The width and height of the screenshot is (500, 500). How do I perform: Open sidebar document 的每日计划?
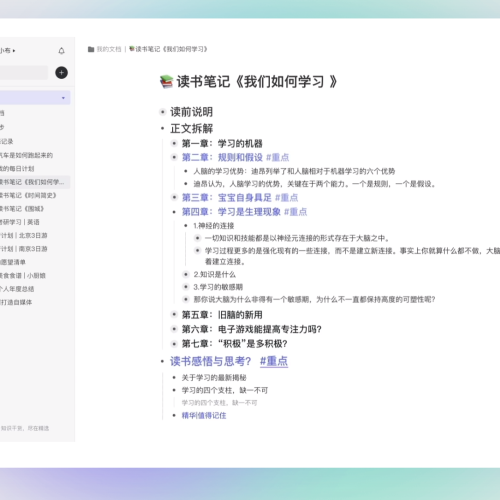17,169
